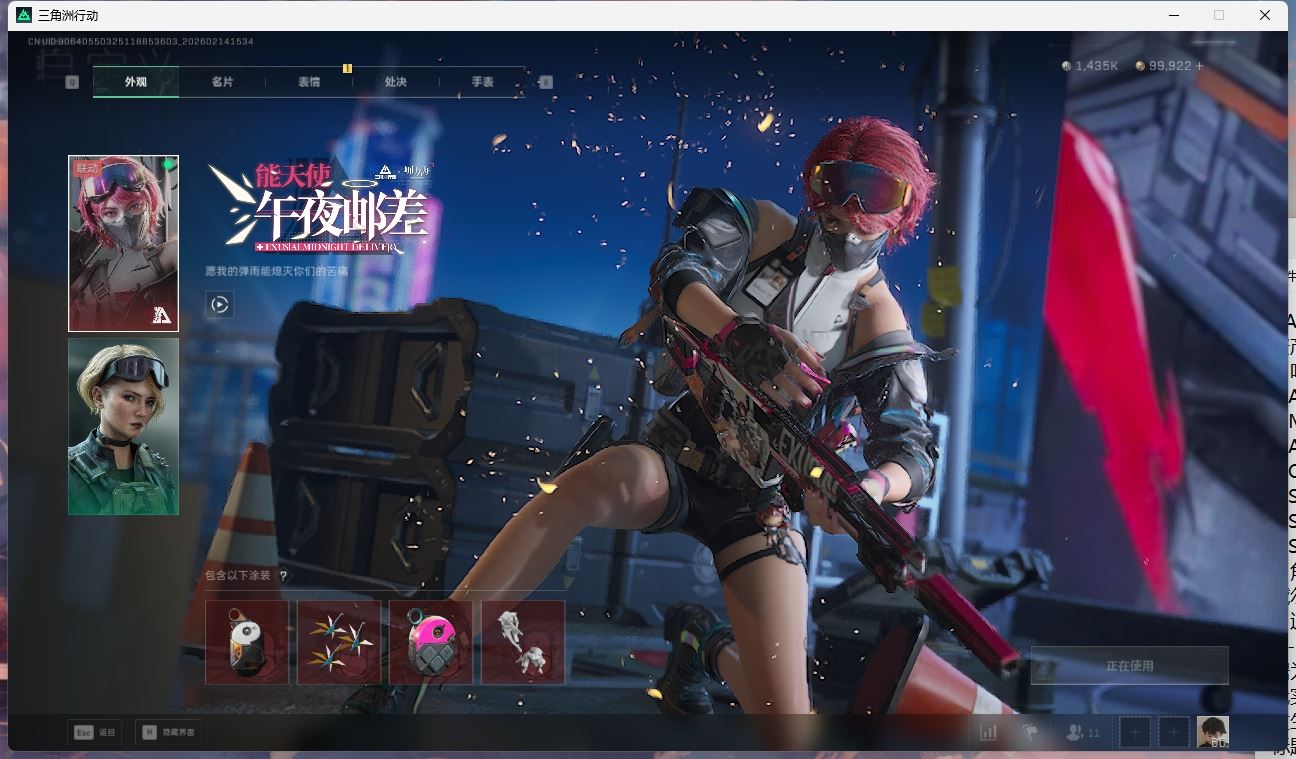Viewport: 1296px width, 759px height.
Task: Click the 三角洲行动 app icon in title bar
Action: tap(24, 15)
